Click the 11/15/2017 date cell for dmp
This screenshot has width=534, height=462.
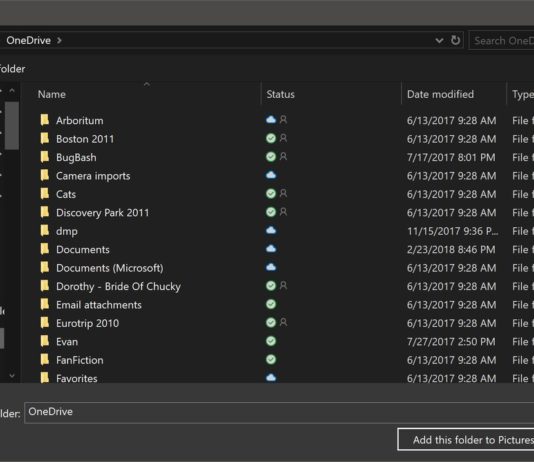tap(453, 231)
